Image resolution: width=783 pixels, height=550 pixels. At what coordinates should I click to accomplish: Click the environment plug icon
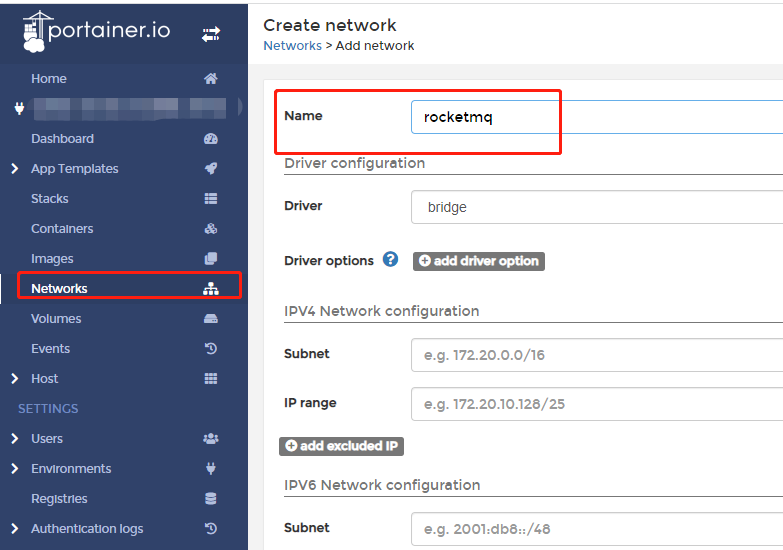point(19,108)
